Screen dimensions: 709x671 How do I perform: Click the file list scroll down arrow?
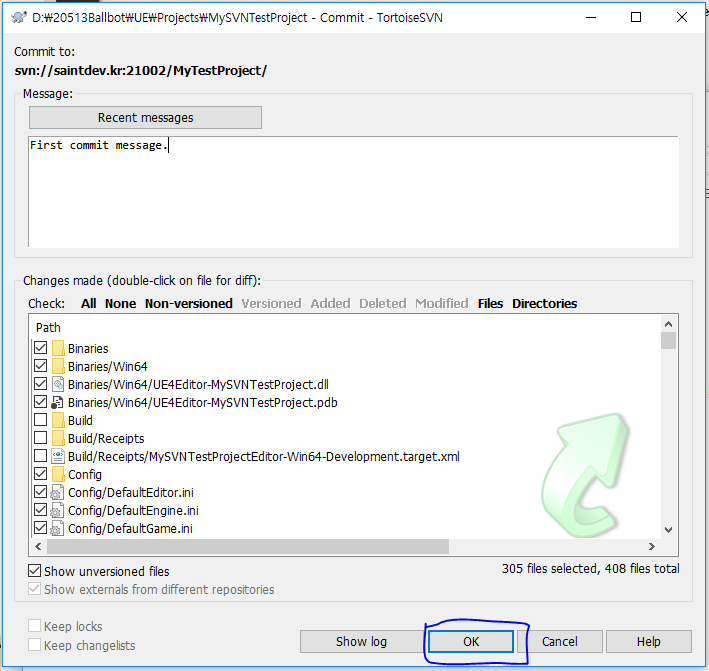pos(668,529)
